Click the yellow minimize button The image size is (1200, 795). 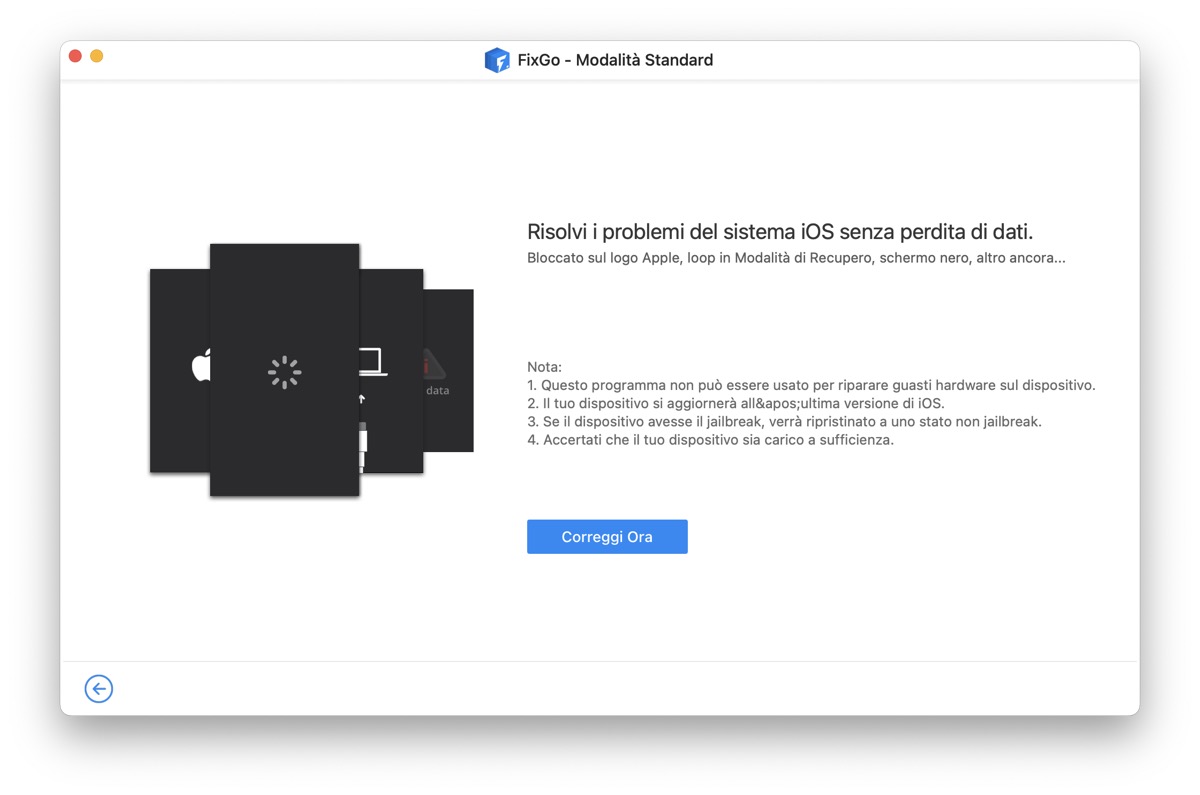(96, 57)
